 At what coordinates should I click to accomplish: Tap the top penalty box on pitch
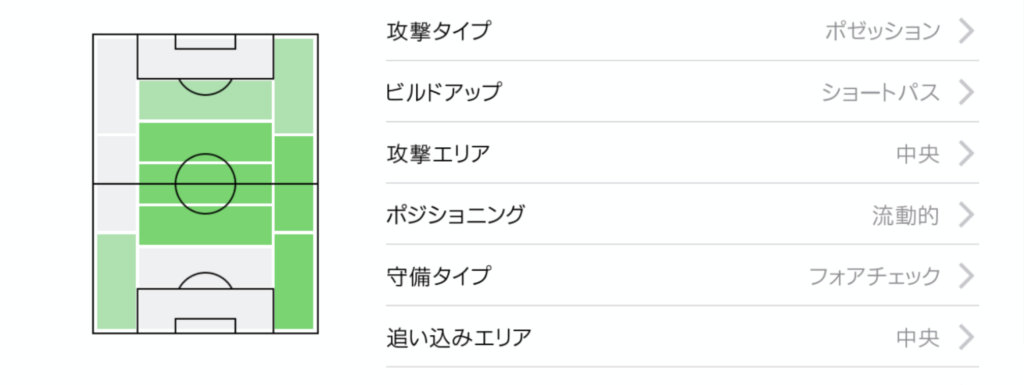tap(205, 56)
